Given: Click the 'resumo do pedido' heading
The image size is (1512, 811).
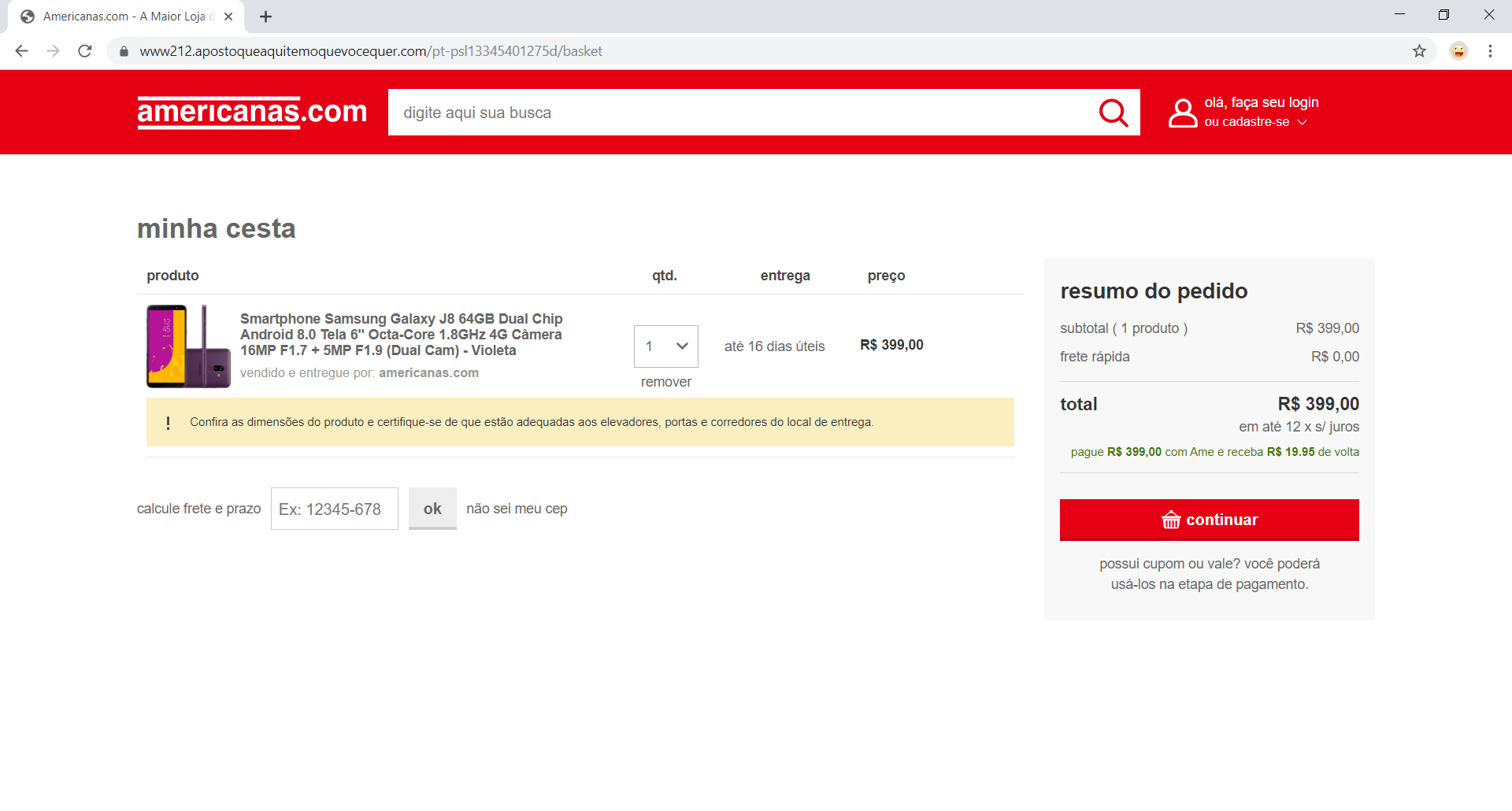Looking at the screenshot, I should pos(1154,291).
